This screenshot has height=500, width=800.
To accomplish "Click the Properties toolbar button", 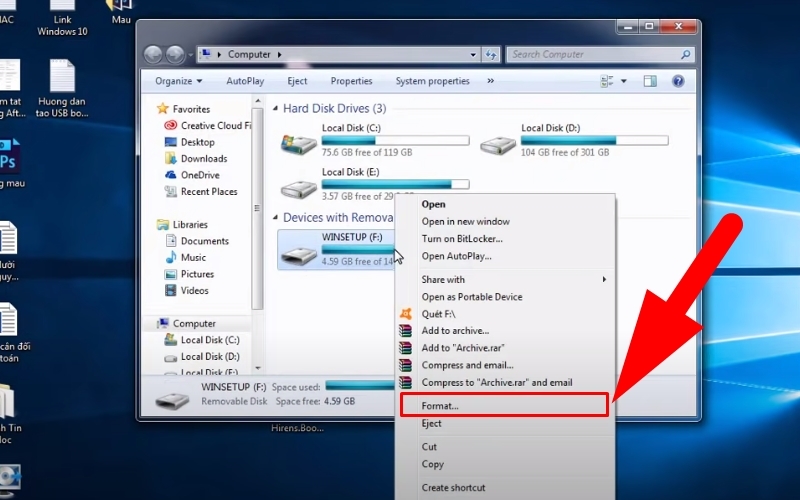I will (351, 81).
